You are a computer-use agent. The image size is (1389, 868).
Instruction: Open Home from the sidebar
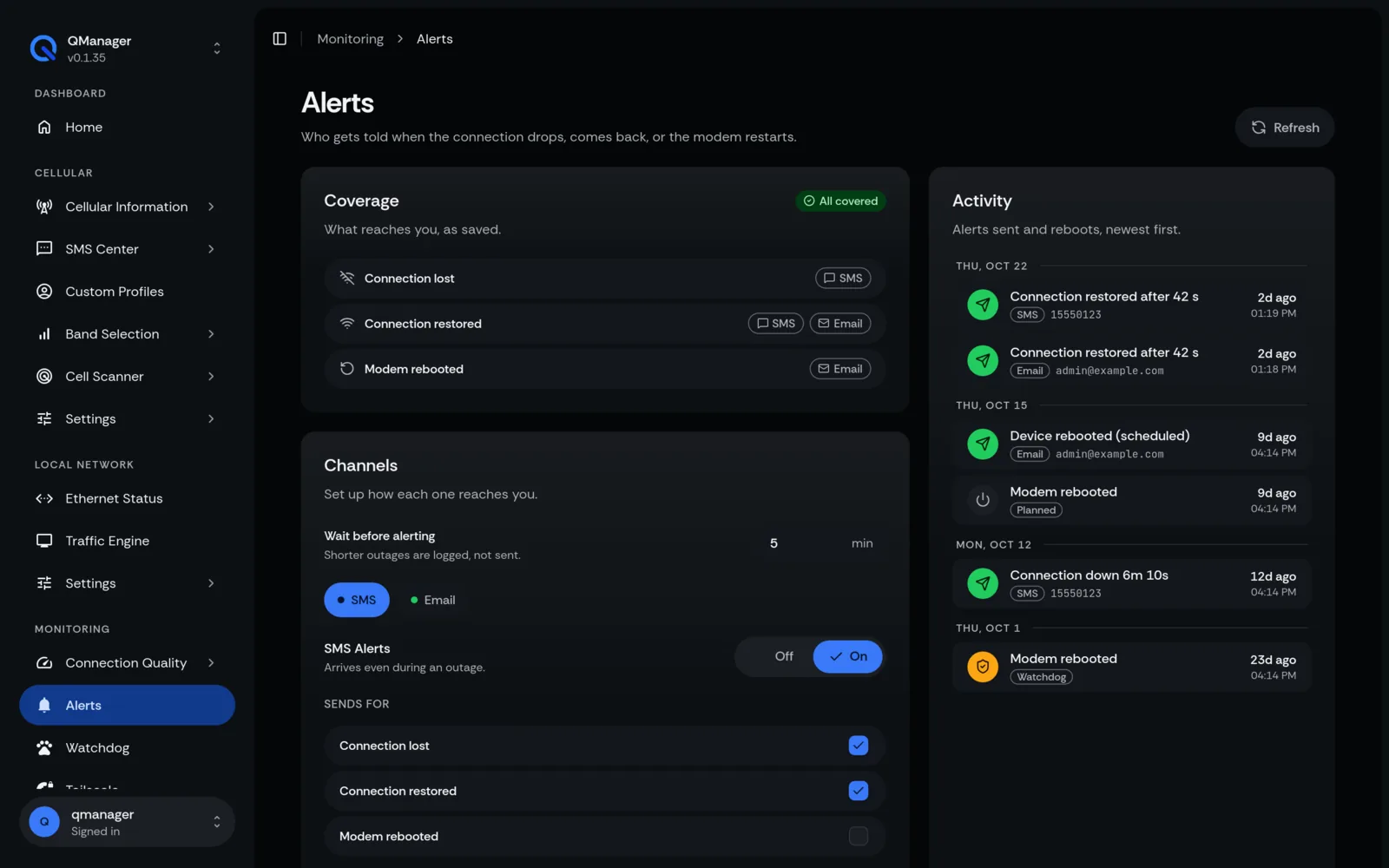(127, 128)
